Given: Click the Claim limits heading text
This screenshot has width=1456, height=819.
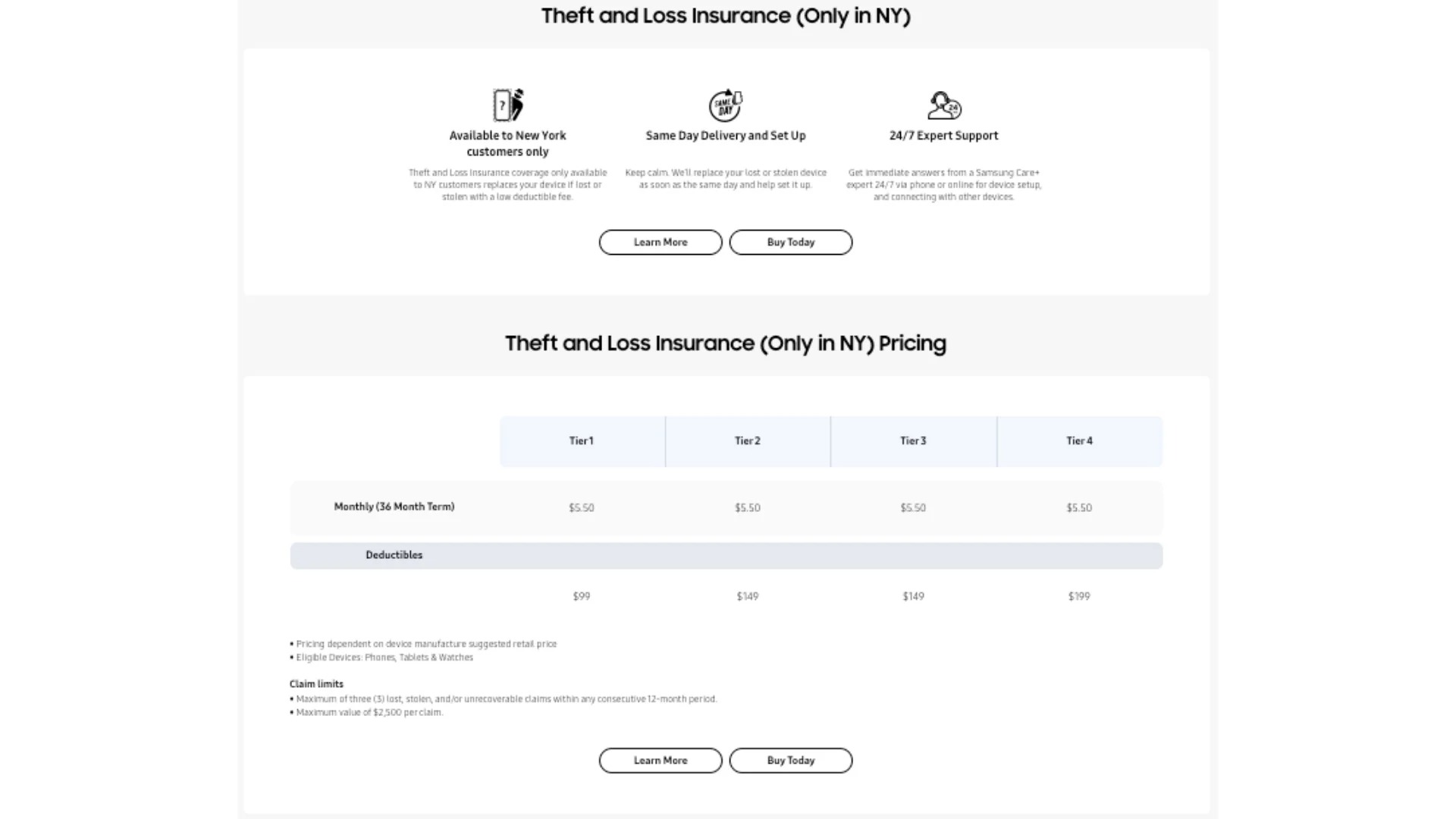Looking at the screenshot, I should pos(316,684).
